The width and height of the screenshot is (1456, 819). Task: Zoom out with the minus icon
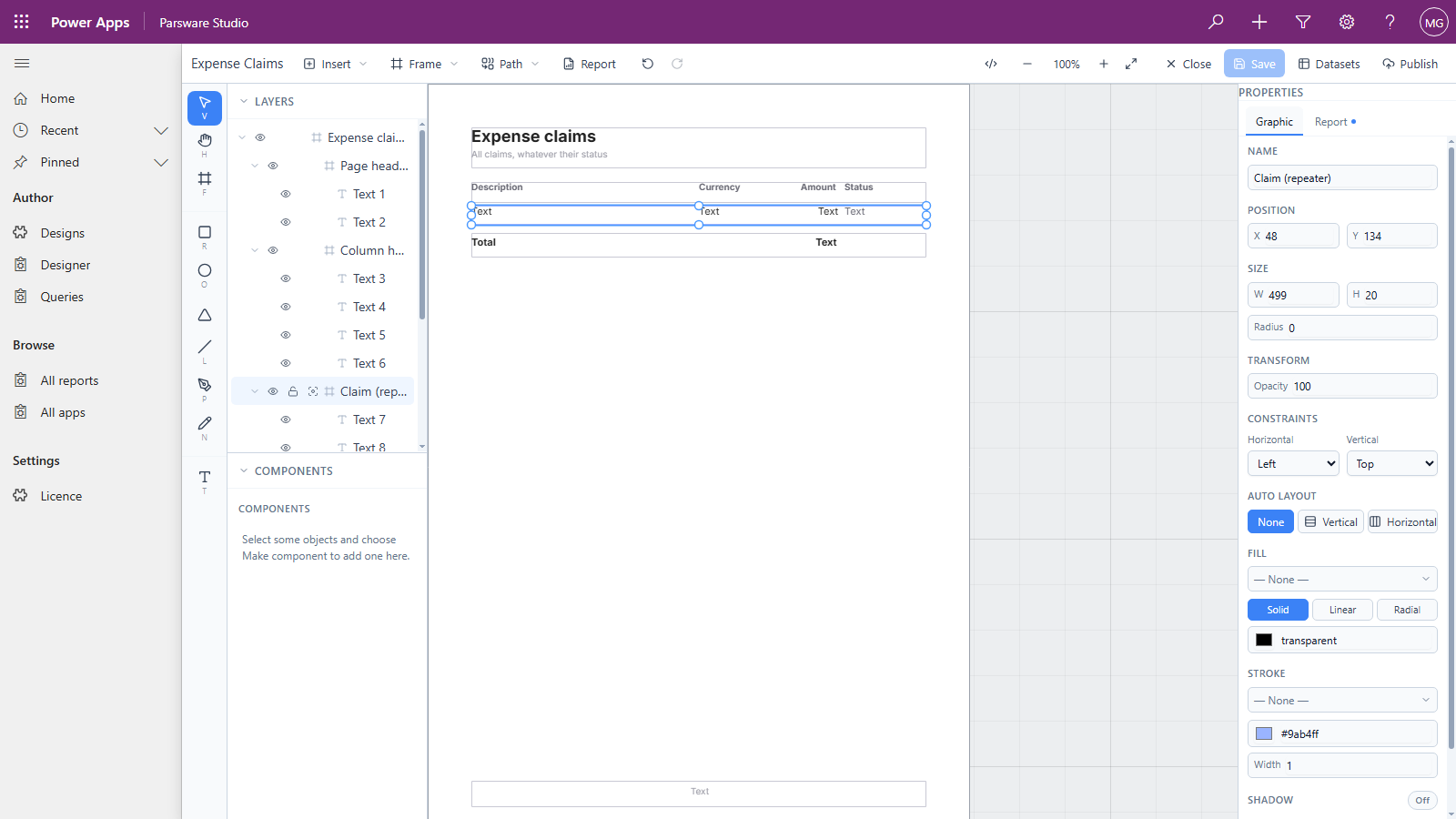[1027, 64]
